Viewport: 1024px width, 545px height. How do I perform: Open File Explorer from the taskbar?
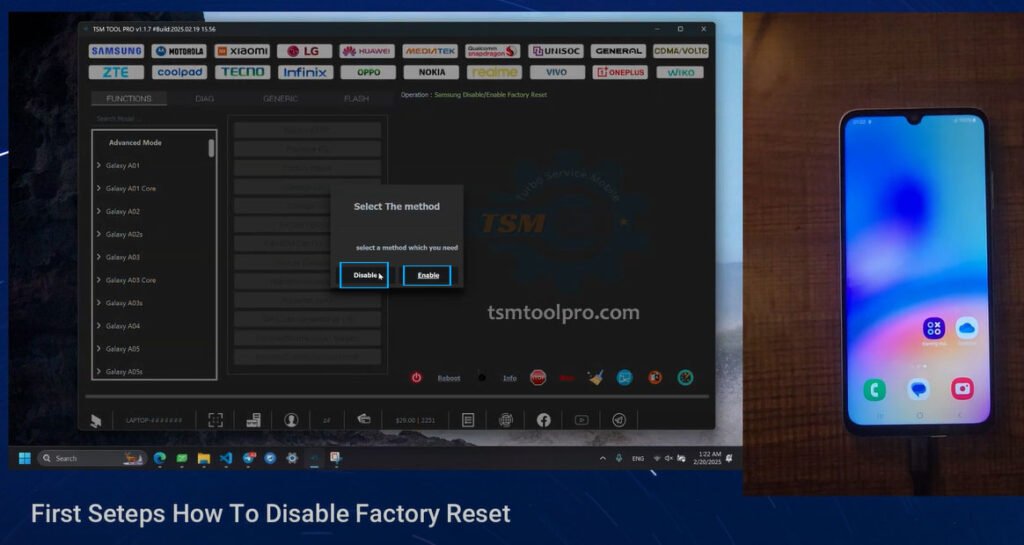tap(204, 458)
